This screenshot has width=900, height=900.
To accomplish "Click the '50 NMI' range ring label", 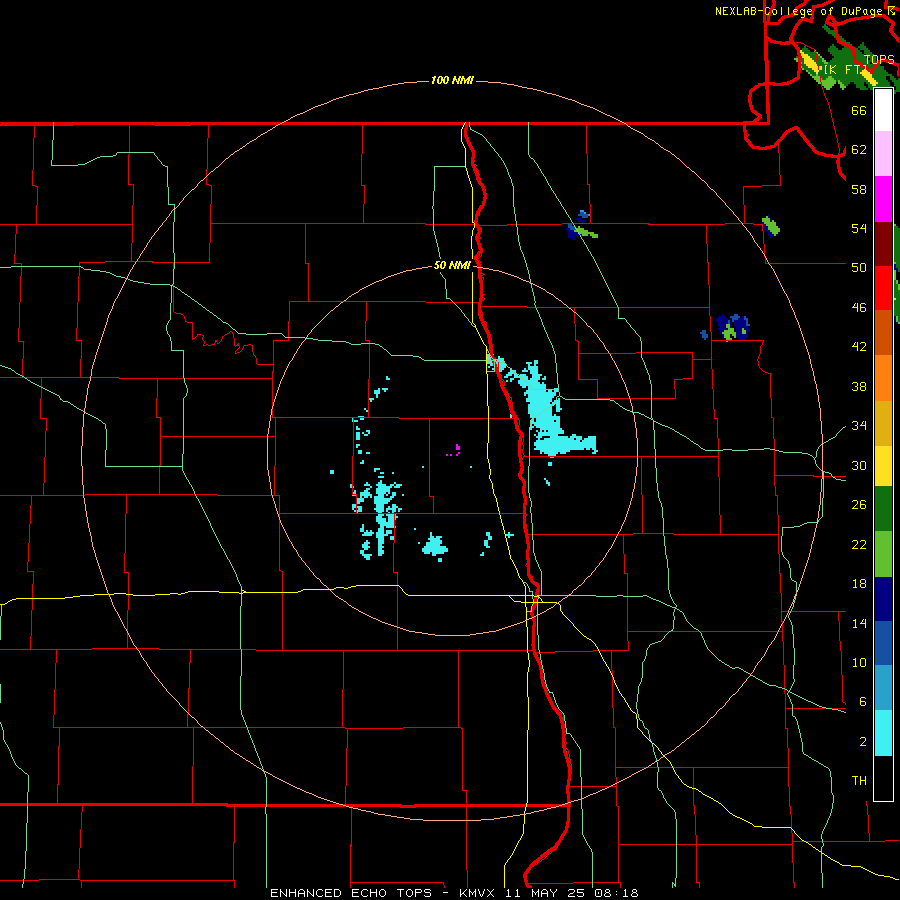I will pos(452,265).
